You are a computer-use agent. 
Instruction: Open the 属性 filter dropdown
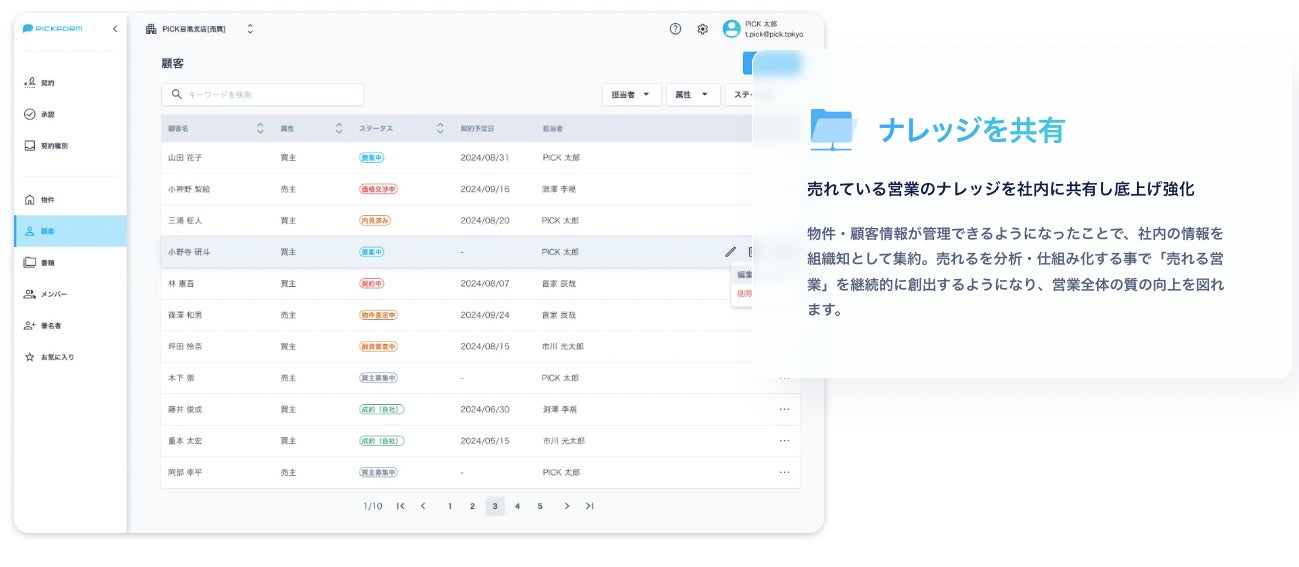[x=693, y=95]
